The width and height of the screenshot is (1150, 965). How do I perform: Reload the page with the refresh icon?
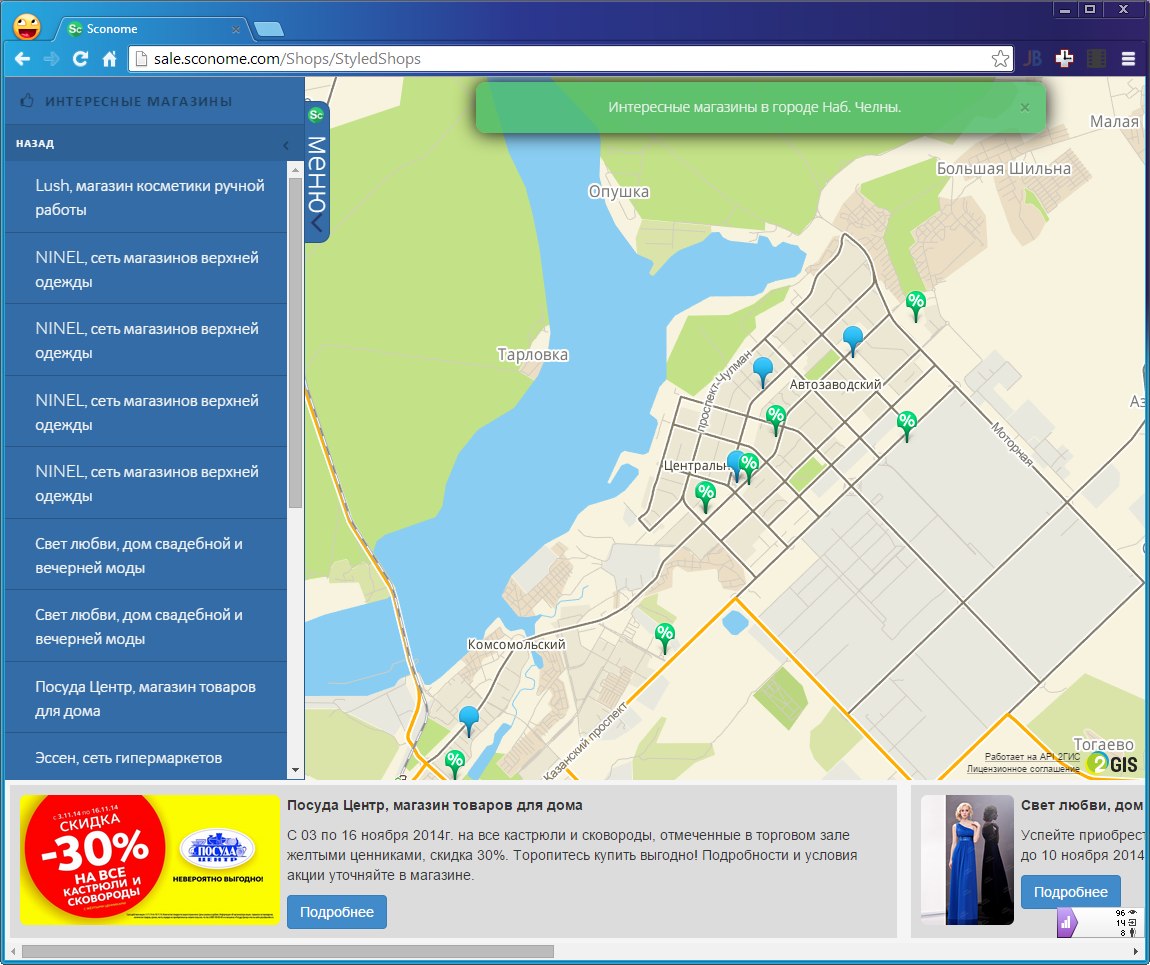[x=80, y=59]
